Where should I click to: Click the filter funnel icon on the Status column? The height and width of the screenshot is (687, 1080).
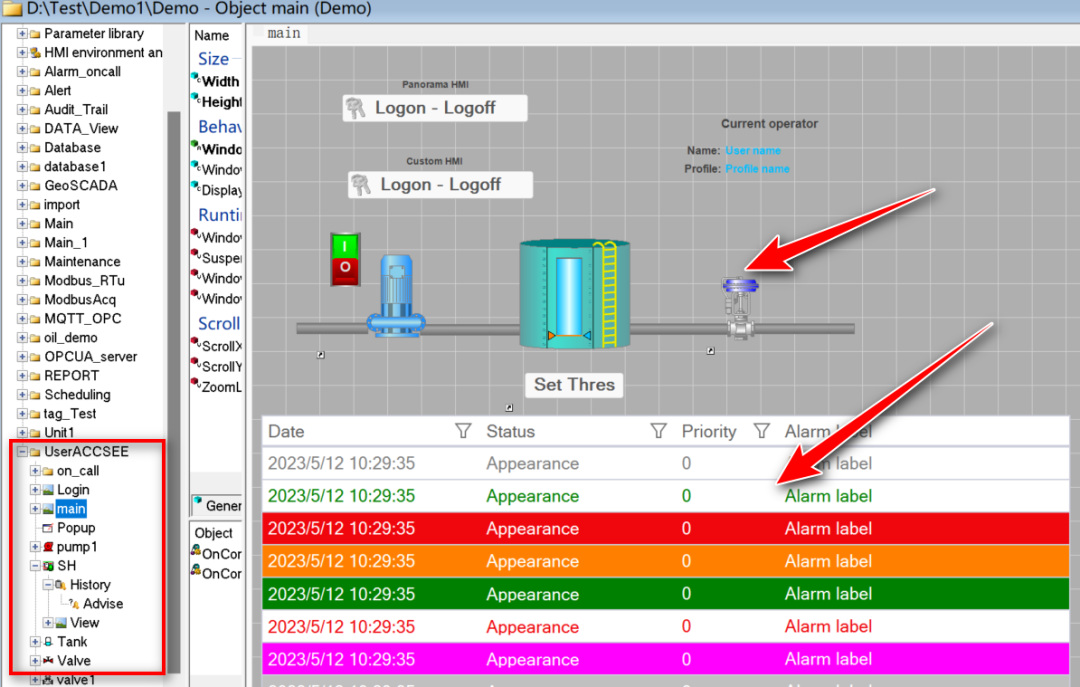pos(659,430)
